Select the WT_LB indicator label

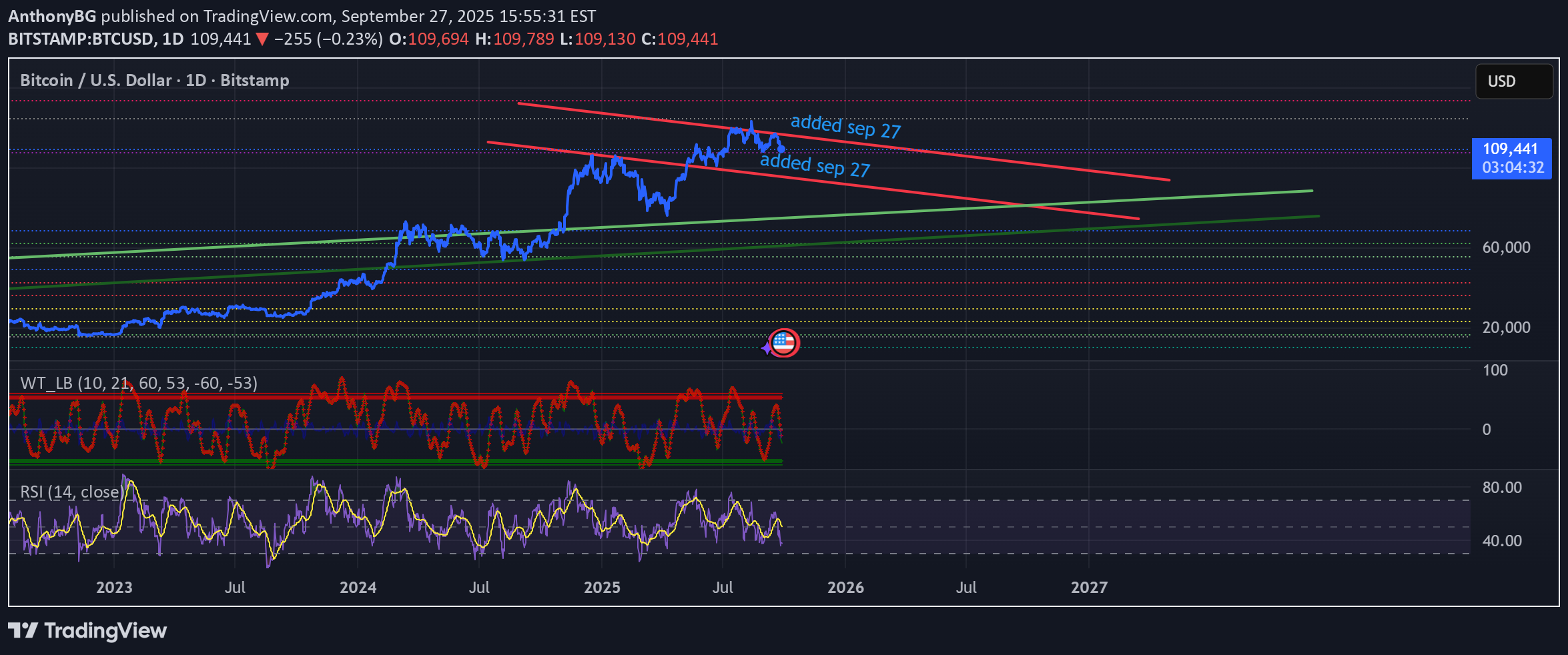pyautogui.click(x=140, y=384)
